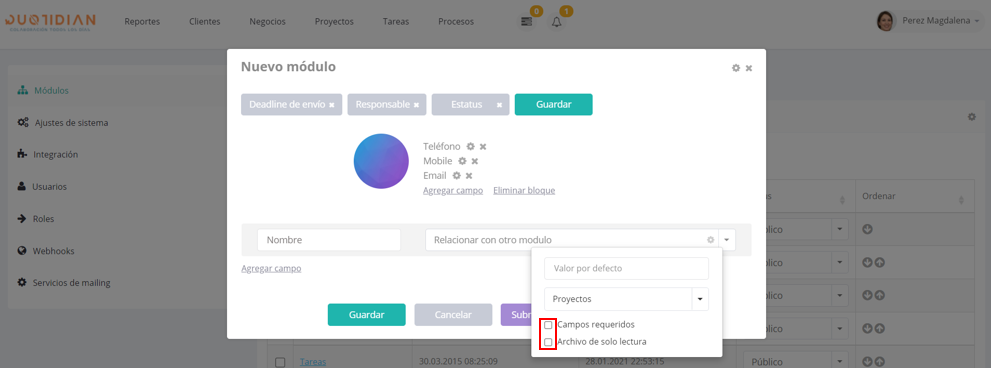Image resolution: width=991 pixels, height=368 pixels.
Task: Expand the Proyectos dropdown arrow
Action: 700,299
